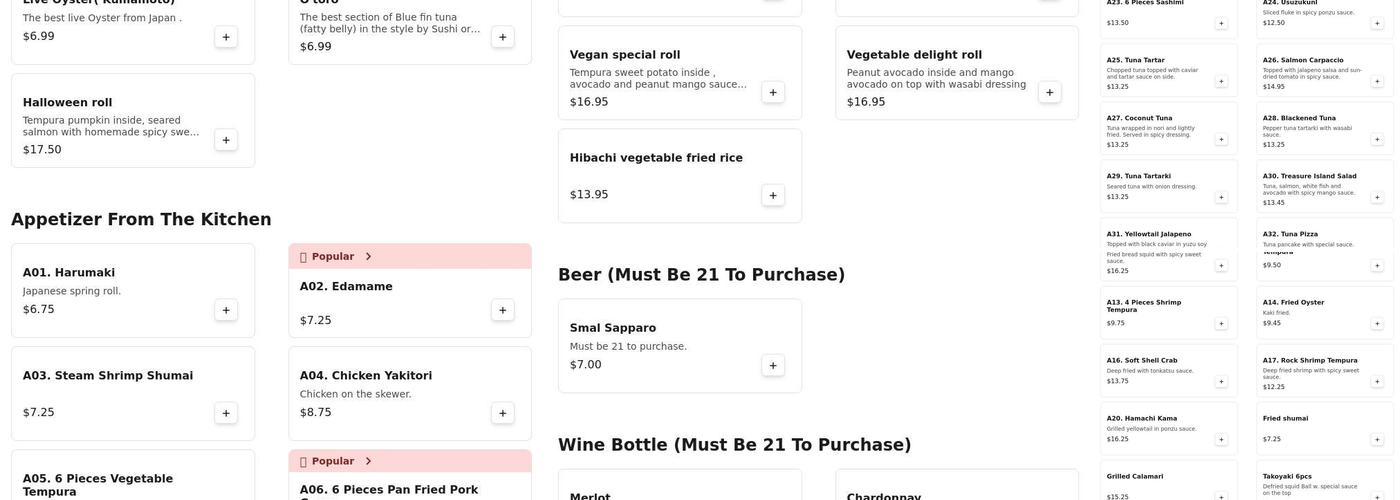Add A01. Harumaki to the order

point(226,310)
